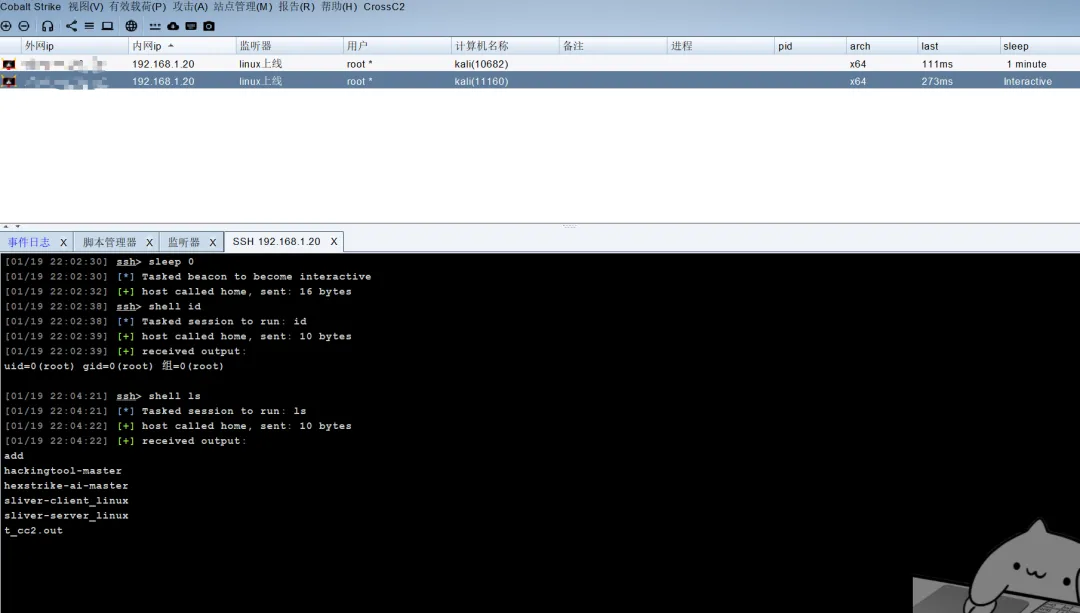Click 'ssh> shell id' console line
Image resolution: width=1080 pixels, height=613 pixels.
coord(158,306)
